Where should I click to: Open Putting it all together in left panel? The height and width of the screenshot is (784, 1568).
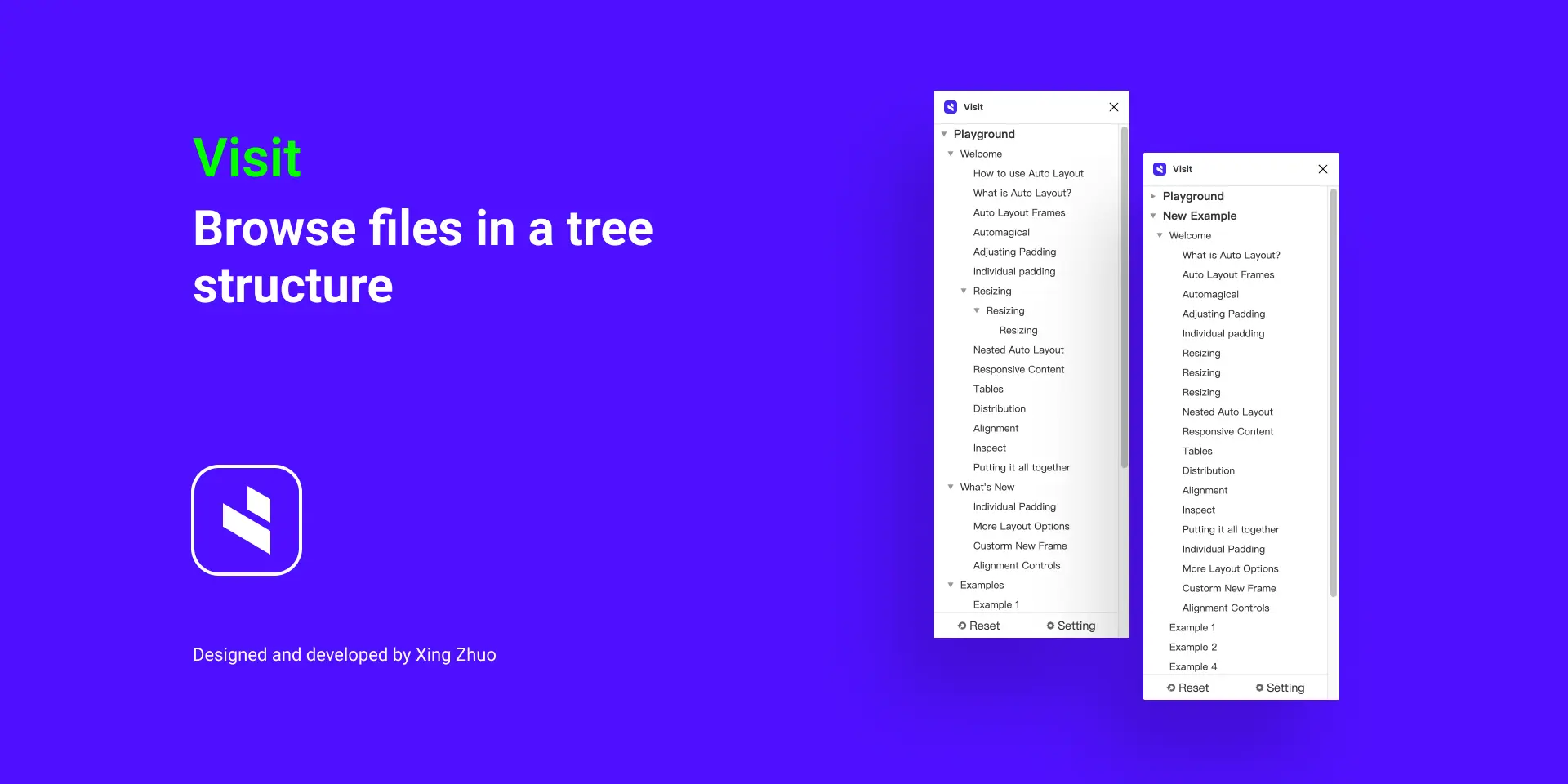tap(1022, 467)
